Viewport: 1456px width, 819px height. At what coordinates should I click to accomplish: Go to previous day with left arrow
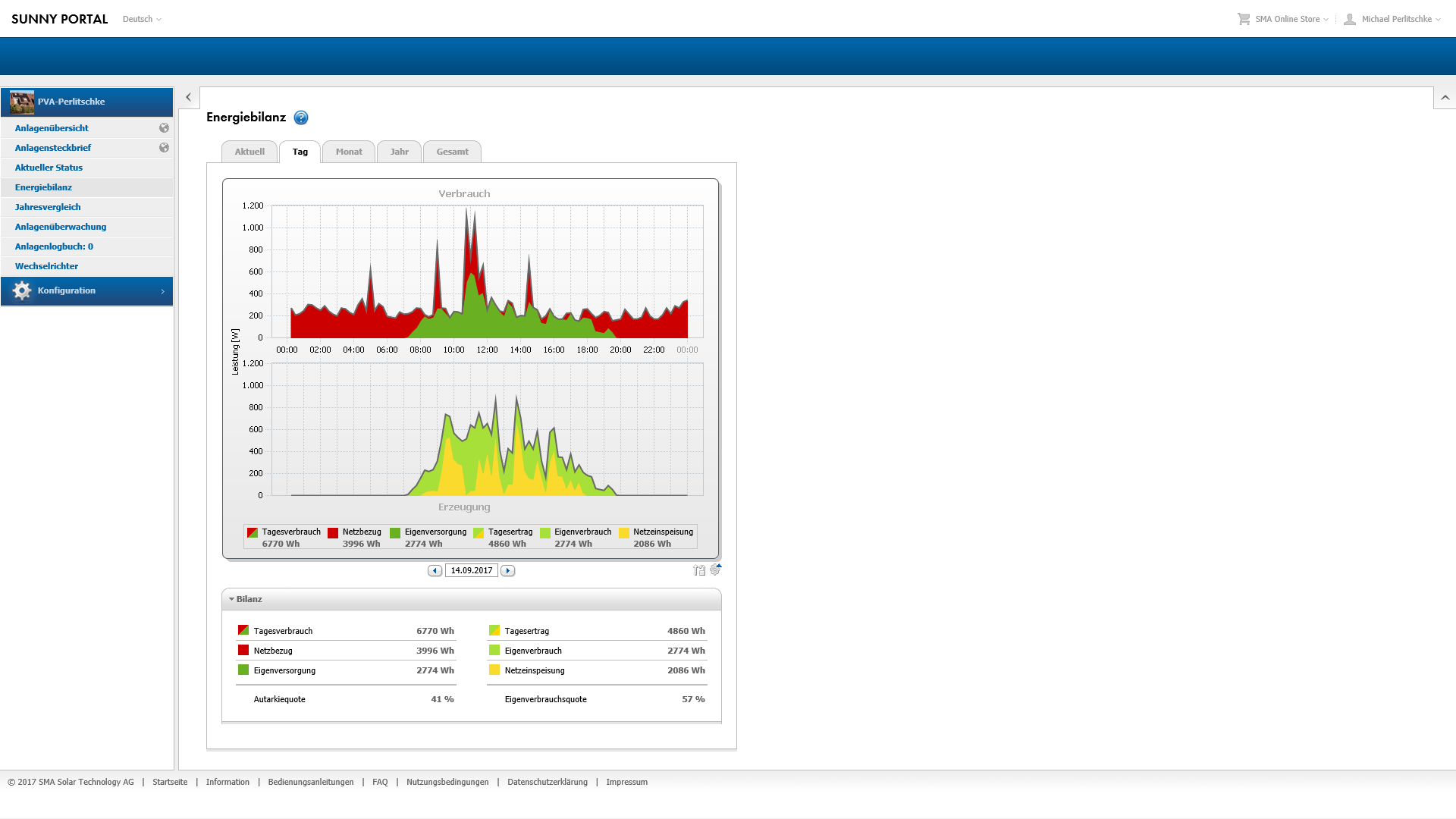pos(435,571)
